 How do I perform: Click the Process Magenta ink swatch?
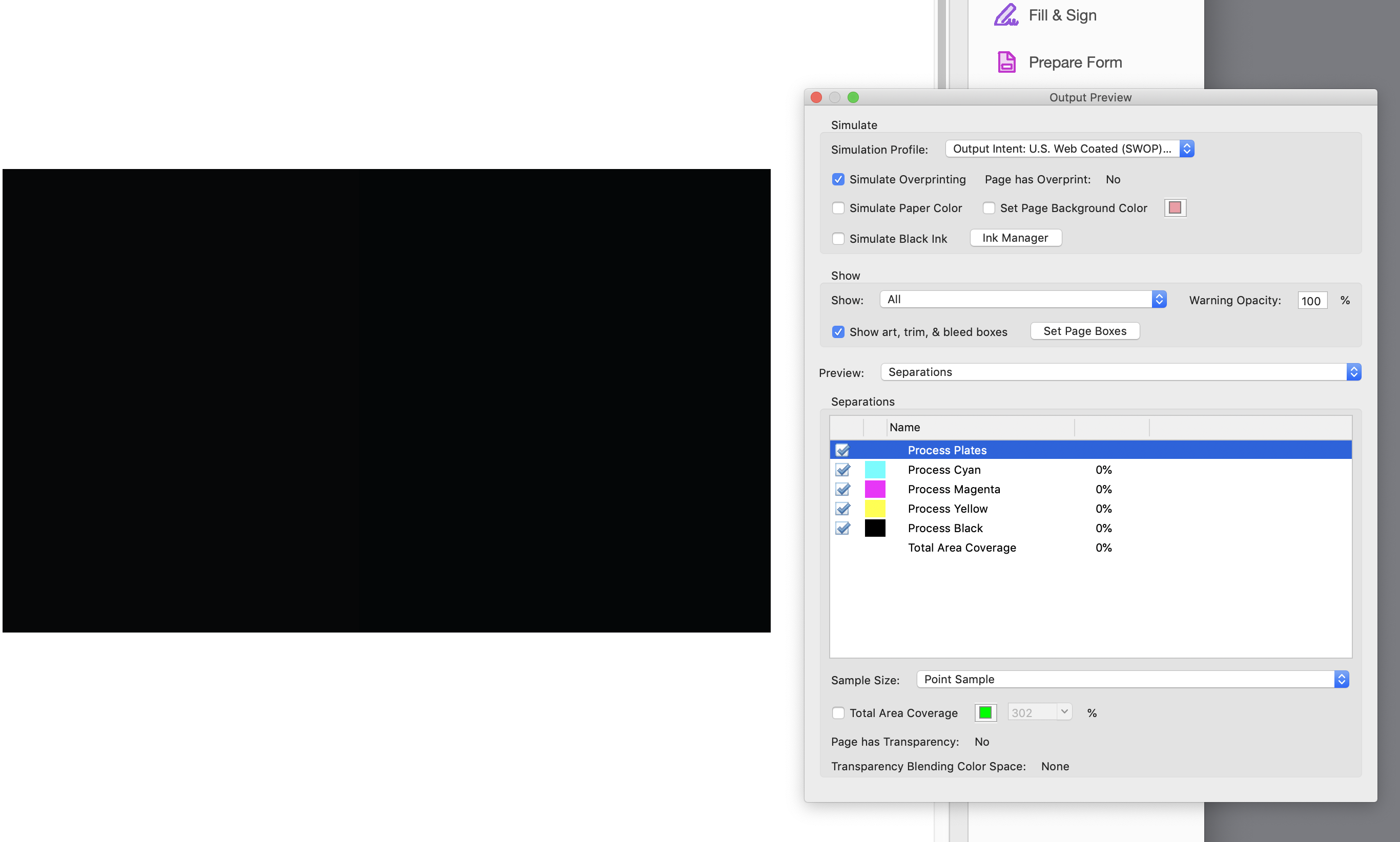[x=874, y=489]
